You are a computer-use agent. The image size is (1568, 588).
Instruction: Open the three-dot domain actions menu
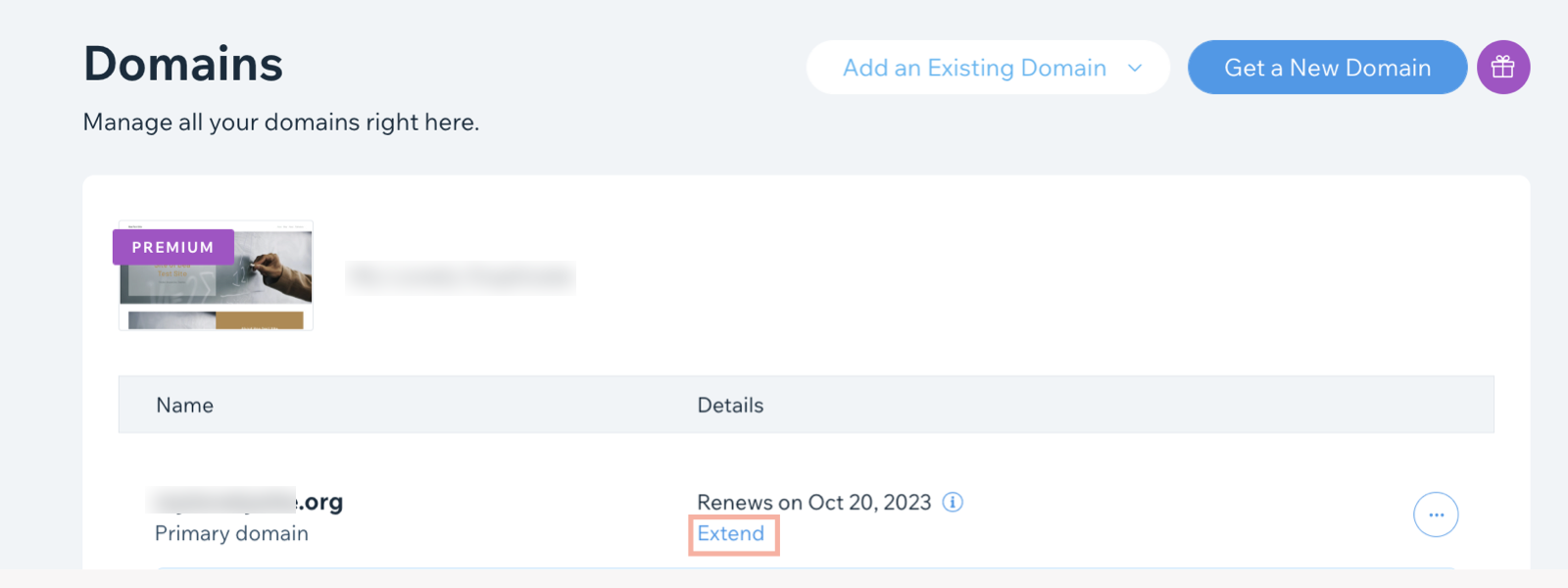pyautogui.click(x=1436, y=514)
